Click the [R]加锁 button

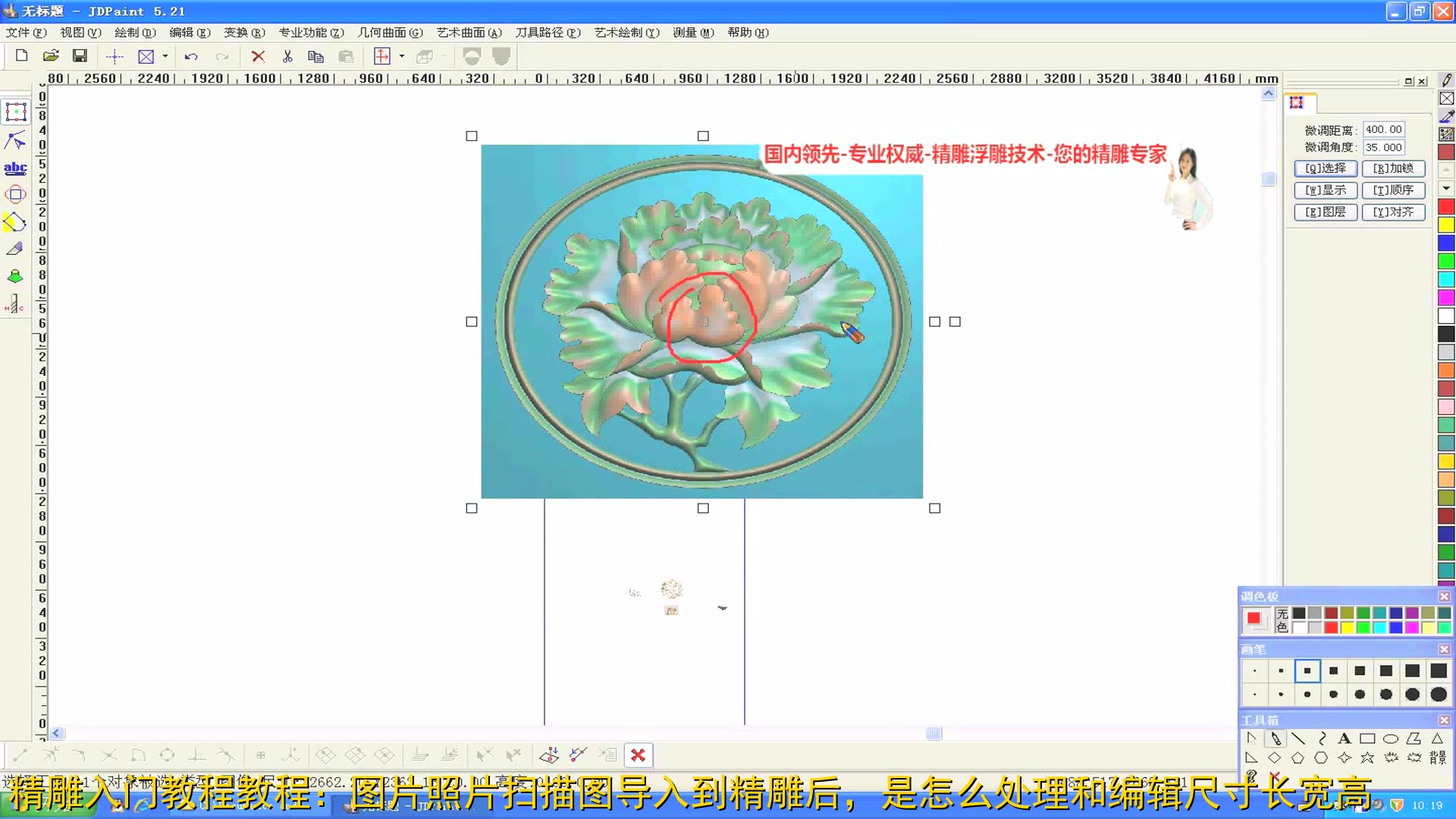pos(1393,168)
